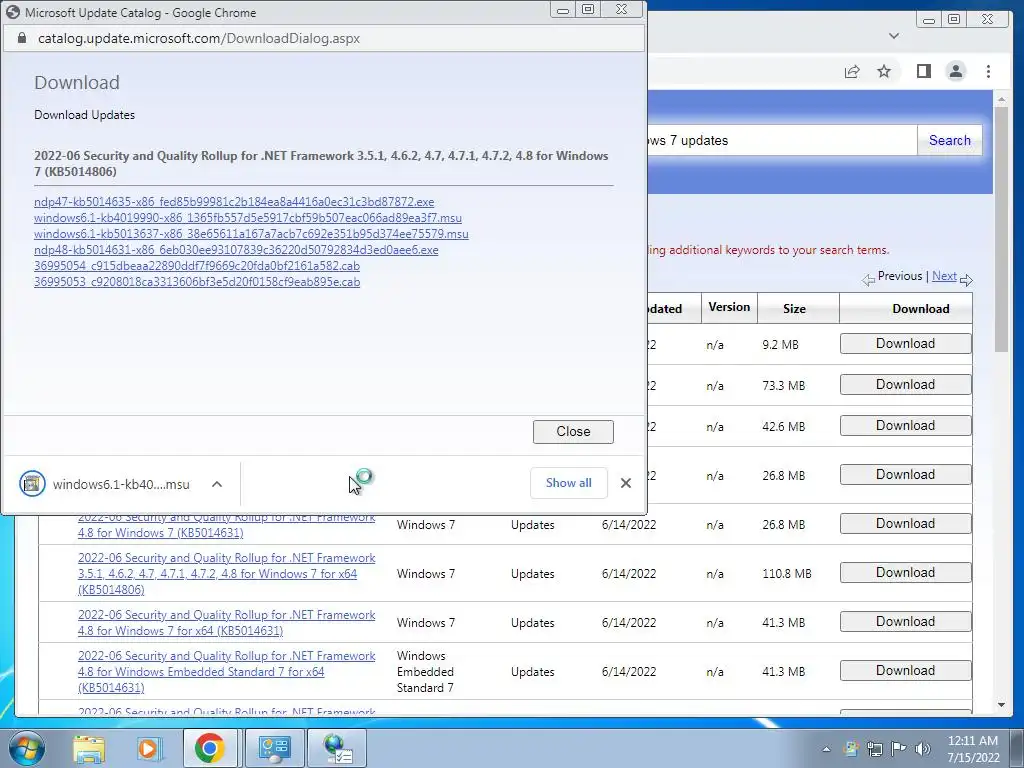Open the Action Center flag tray icon
The image size is (1024, 768).
899,749
